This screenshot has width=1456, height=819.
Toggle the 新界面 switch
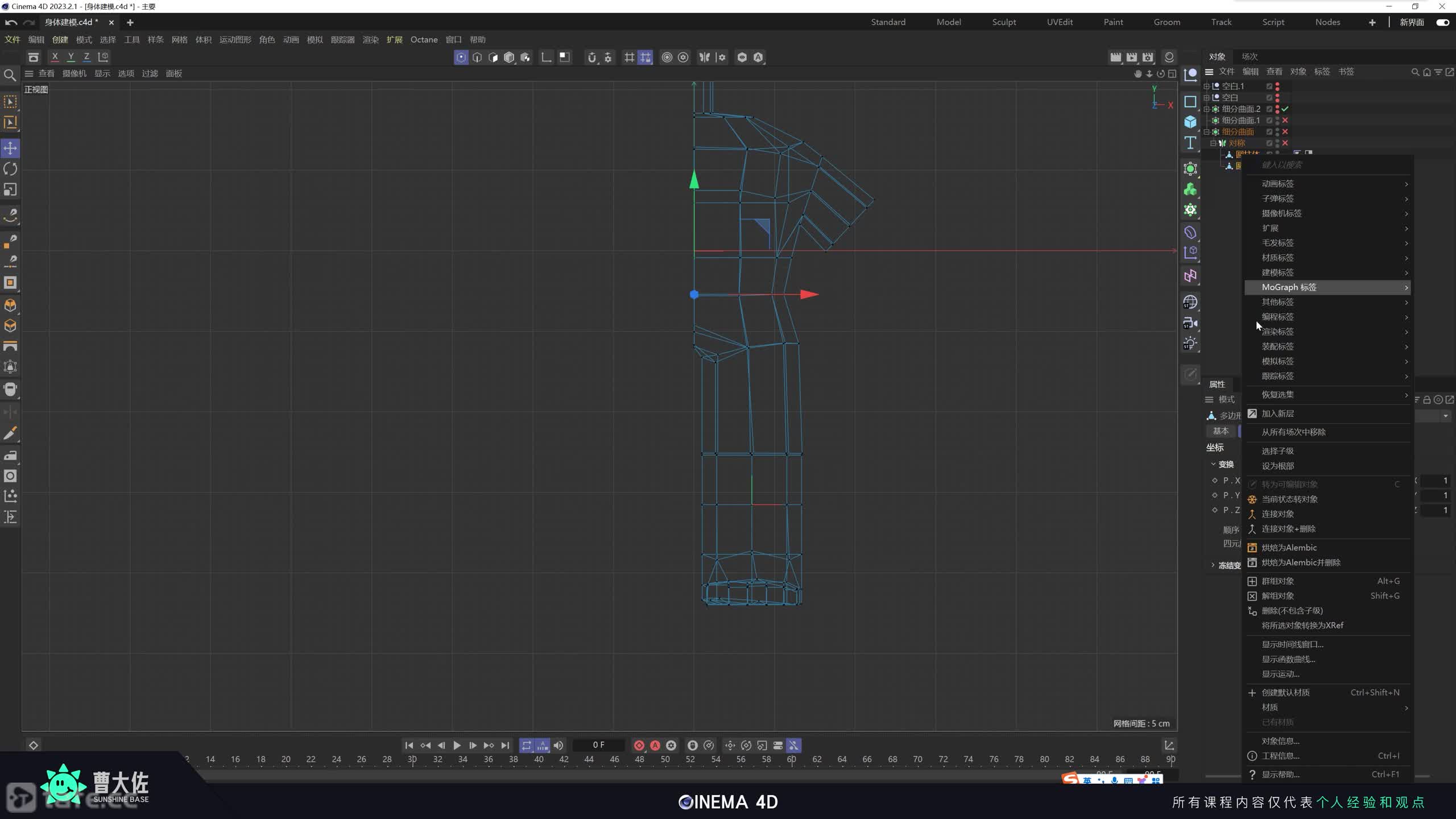pyautogui.click(x=1442, y=22)
